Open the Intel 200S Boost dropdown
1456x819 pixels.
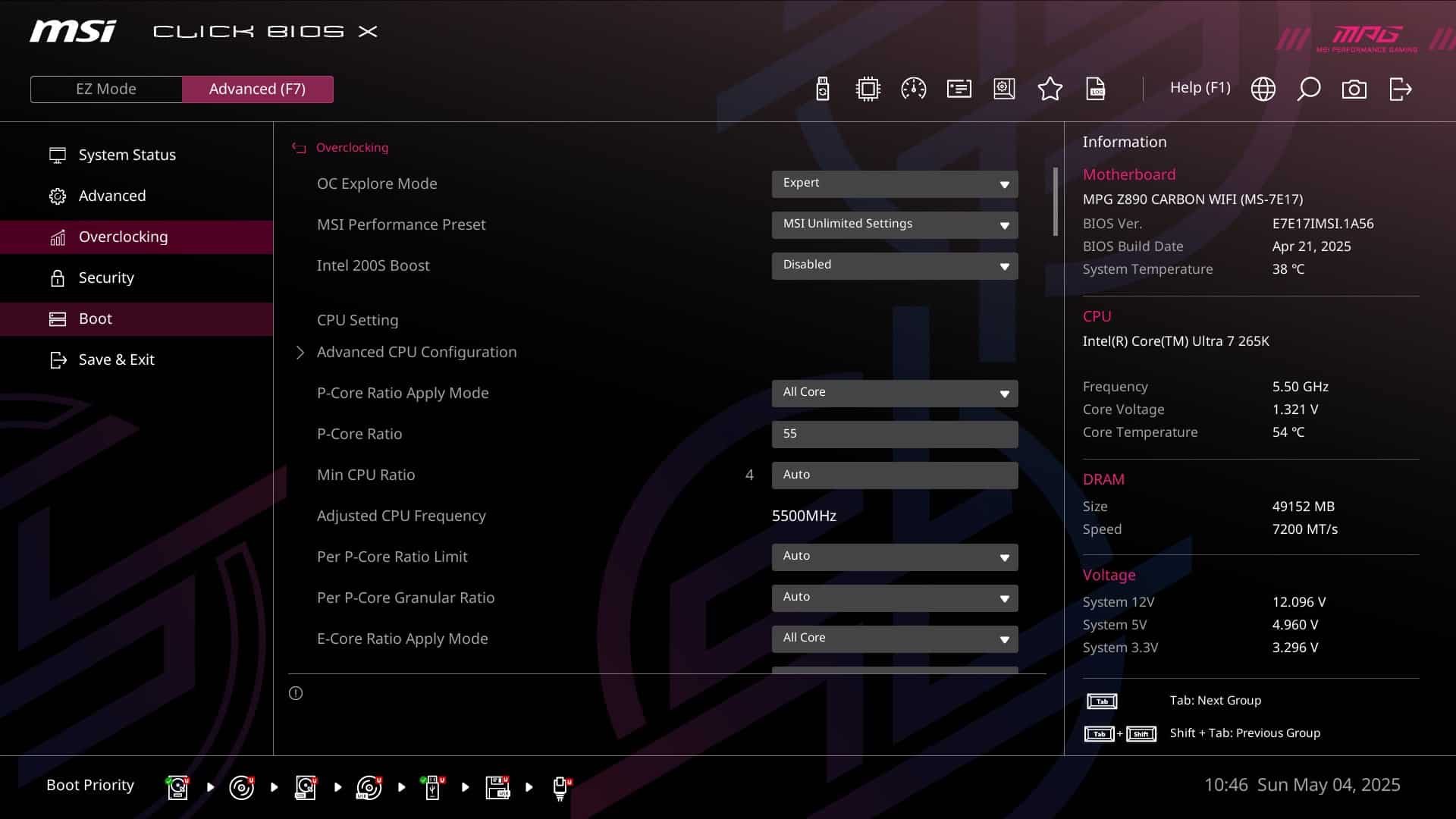tap(895, 265)
